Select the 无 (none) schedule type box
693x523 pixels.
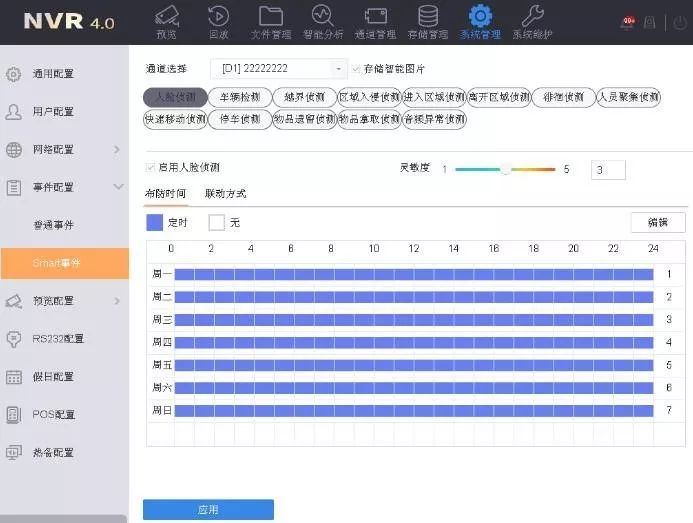click(x=216, y=222)
